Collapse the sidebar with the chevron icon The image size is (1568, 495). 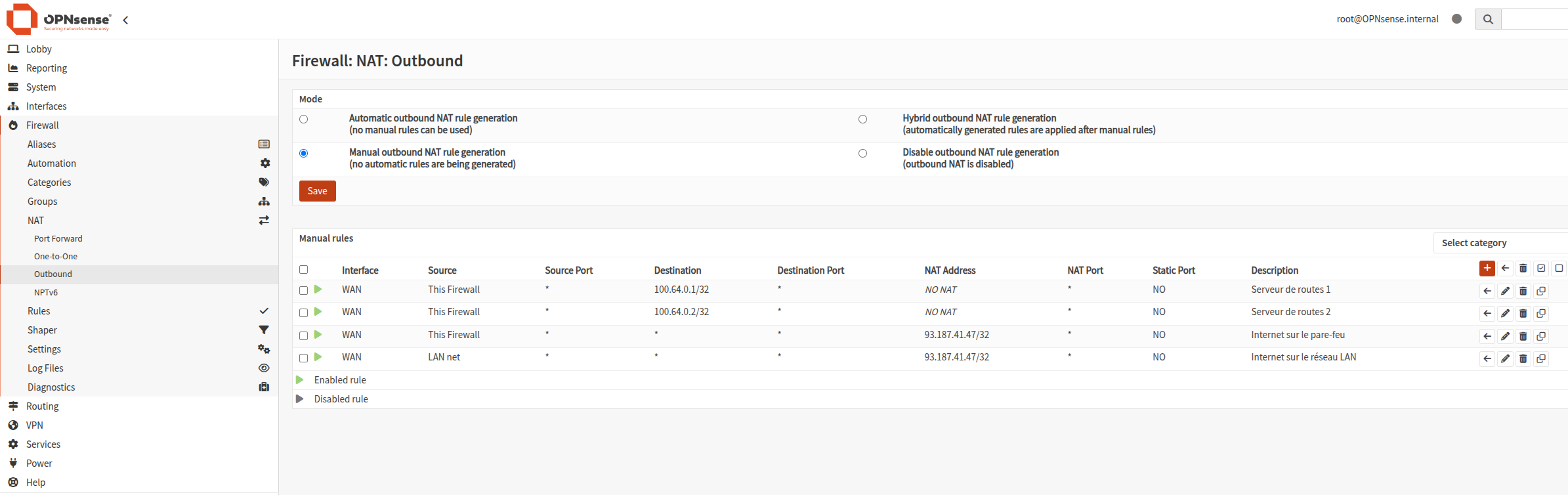[x=125, y=20]
